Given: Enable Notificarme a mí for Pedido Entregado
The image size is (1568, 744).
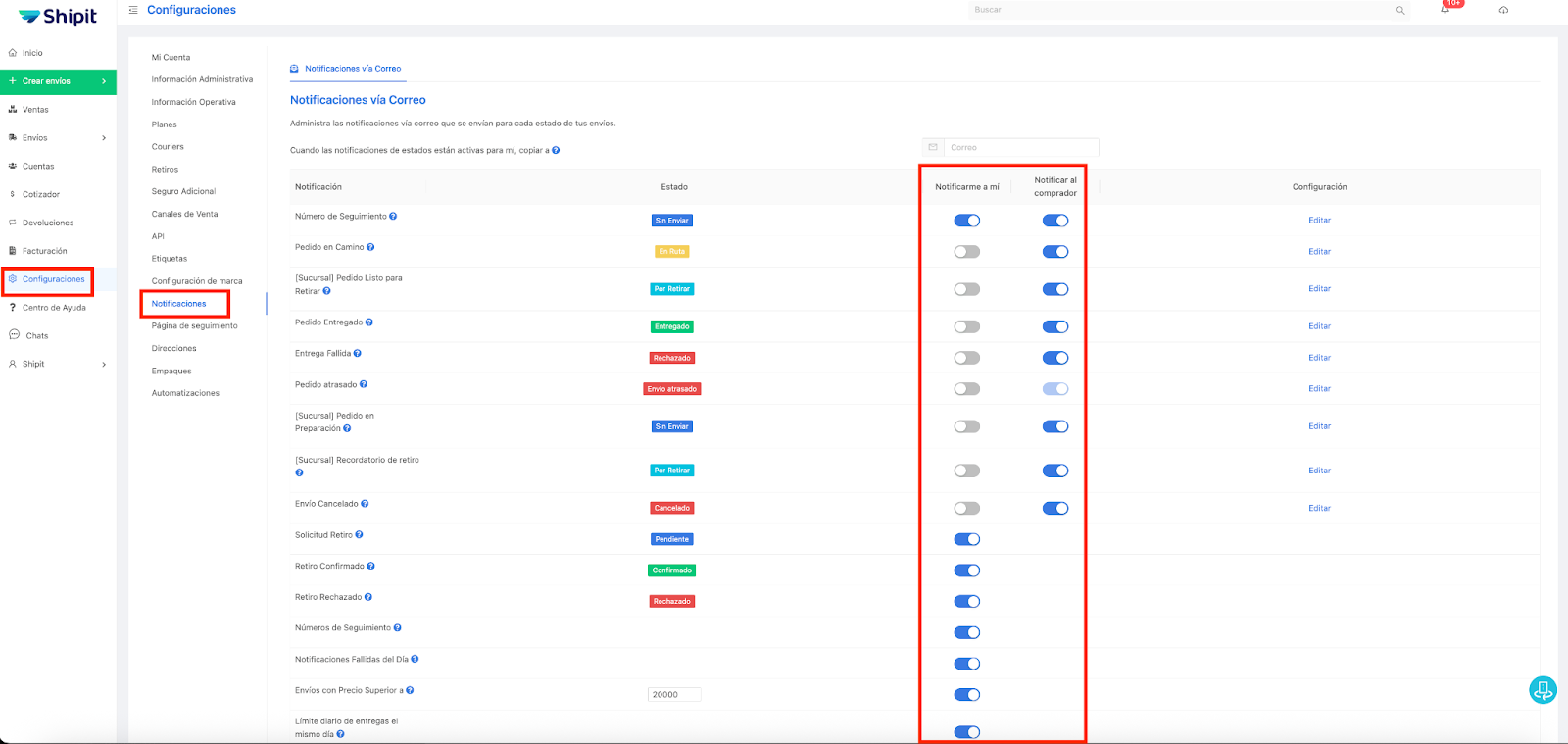Looking at the screenshot, I should tap(966, 326).
